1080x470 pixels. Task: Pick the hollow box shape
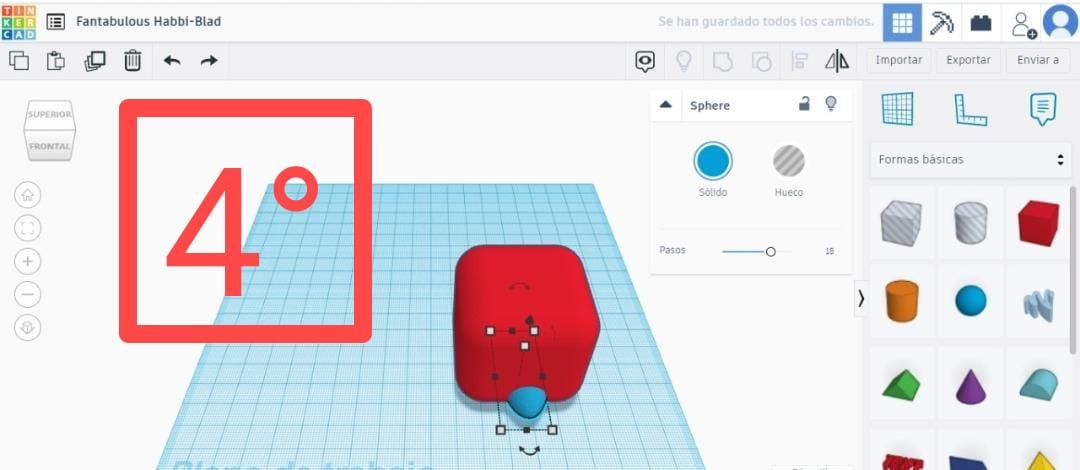[x=901, y=223]
